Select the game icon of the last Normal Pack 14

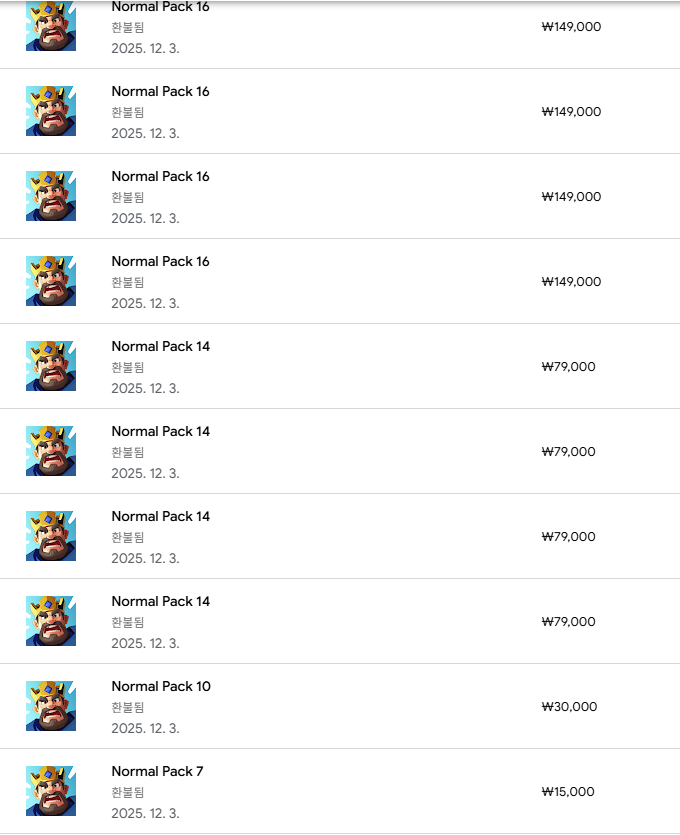51,621
